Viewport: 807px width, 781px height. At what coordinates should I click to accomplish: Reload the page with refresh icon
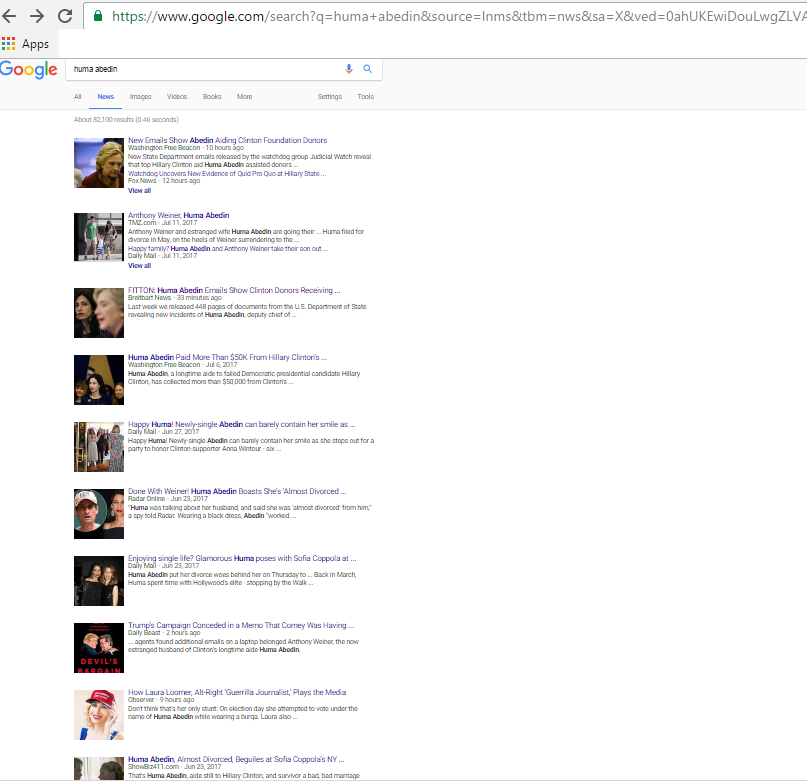click(x=65, y=16)
